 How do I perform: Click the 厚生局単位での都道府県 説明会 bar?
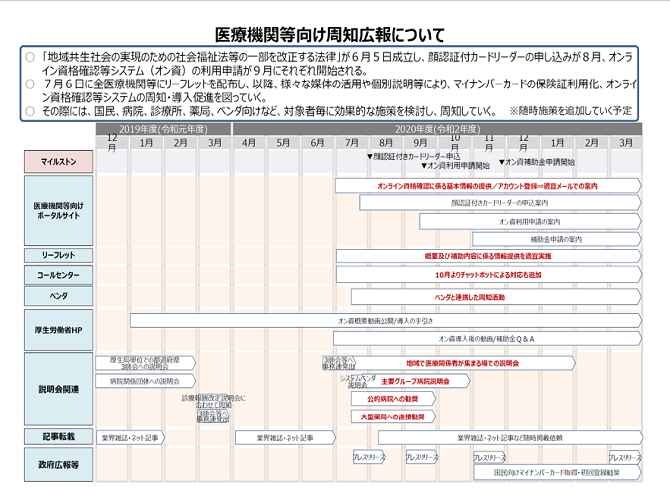click(x=145, y=363)
